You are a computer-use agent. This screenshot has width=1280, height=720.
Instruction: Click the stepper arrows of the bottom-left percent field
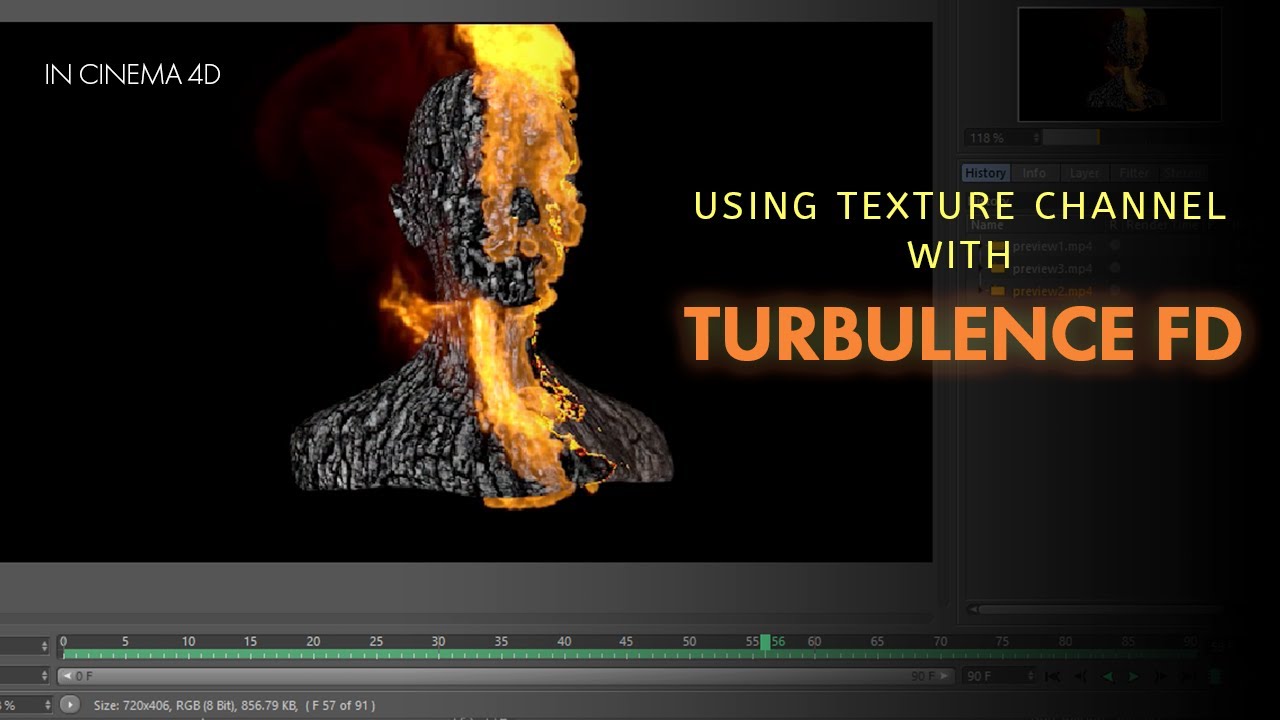coord(47,705)
